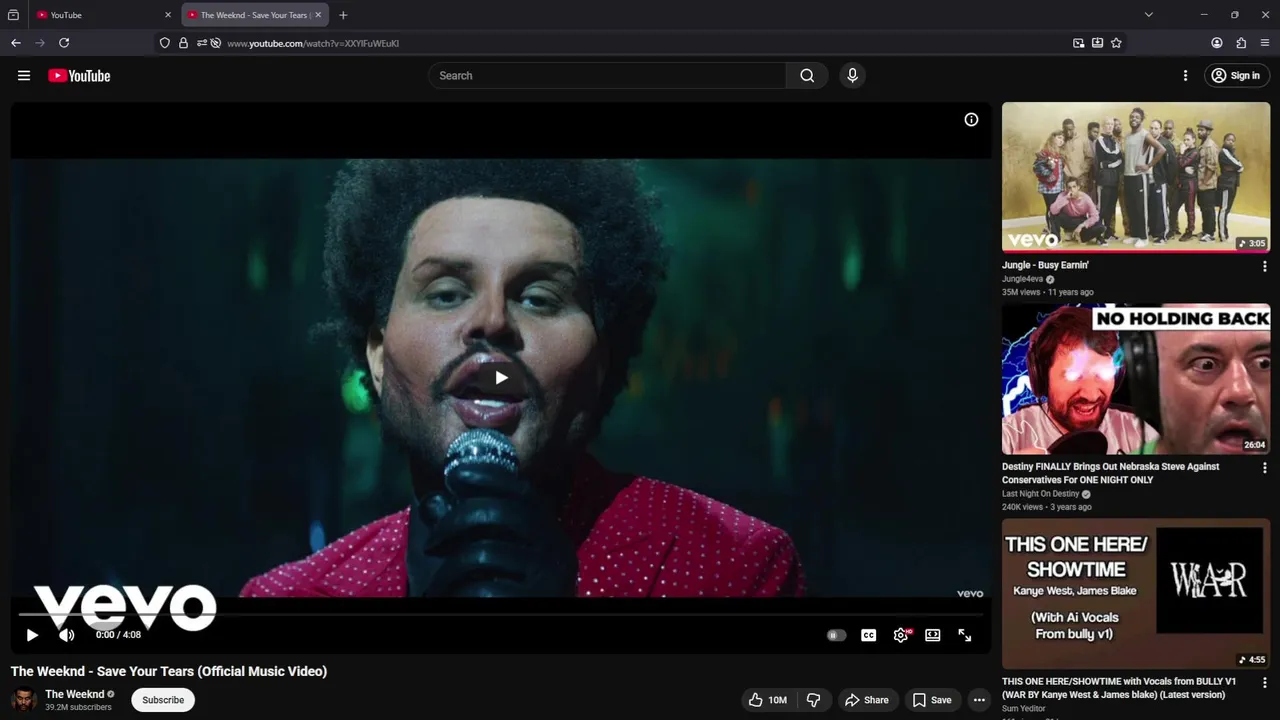Click the 0:00 / 4:08 time display
The width and height of the screenshot is (1280, 720).
coord(118,635)
